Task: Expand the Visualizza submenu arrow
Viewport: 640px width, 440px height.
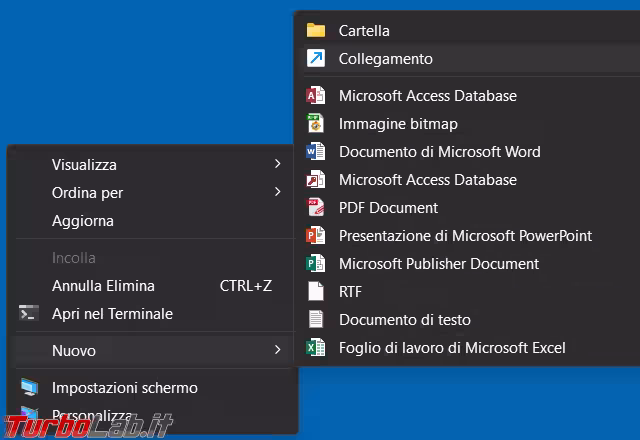Action: (277, 164)
